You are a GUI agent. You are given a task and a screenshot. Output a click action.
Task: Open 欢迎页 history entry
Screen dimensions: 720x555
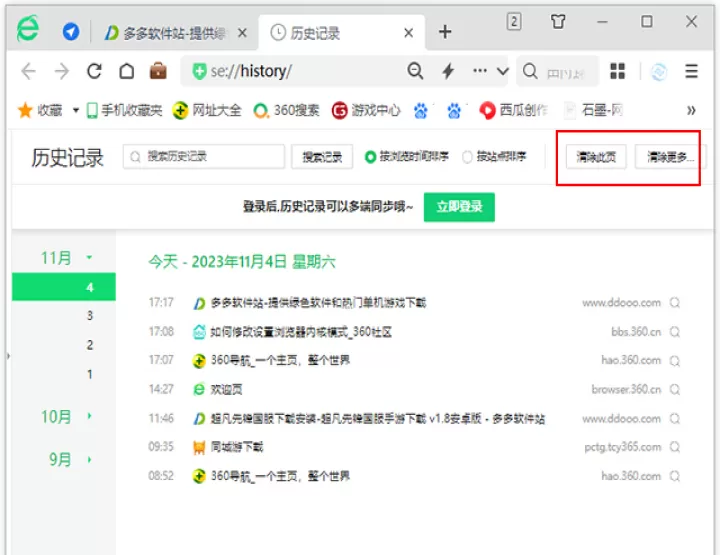226,390
